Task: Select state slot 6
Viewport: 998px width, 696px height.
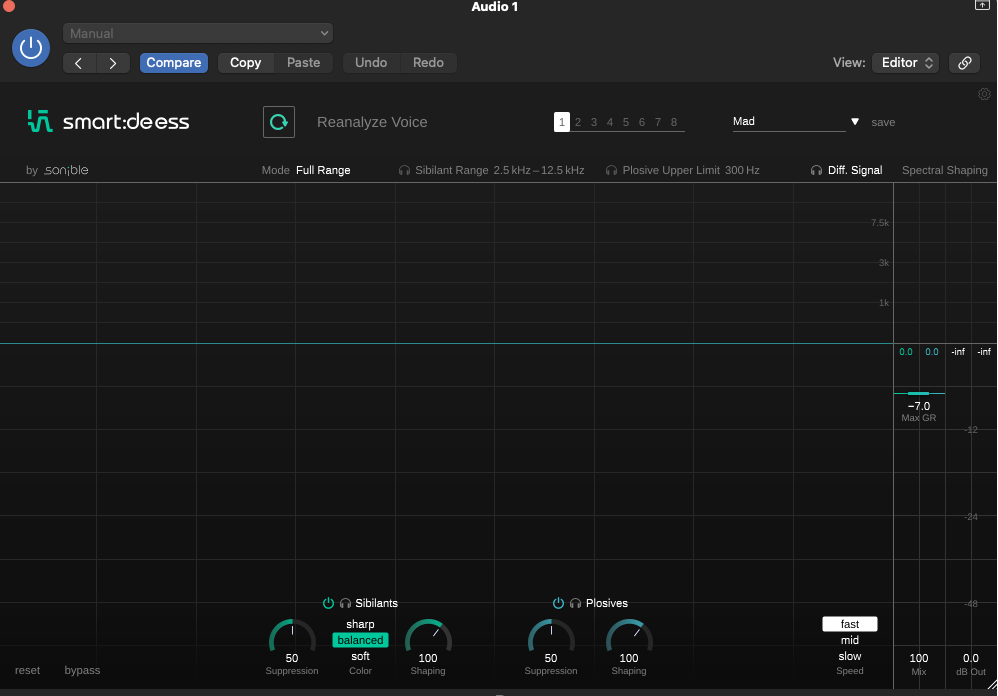Action: pos(642,122)
